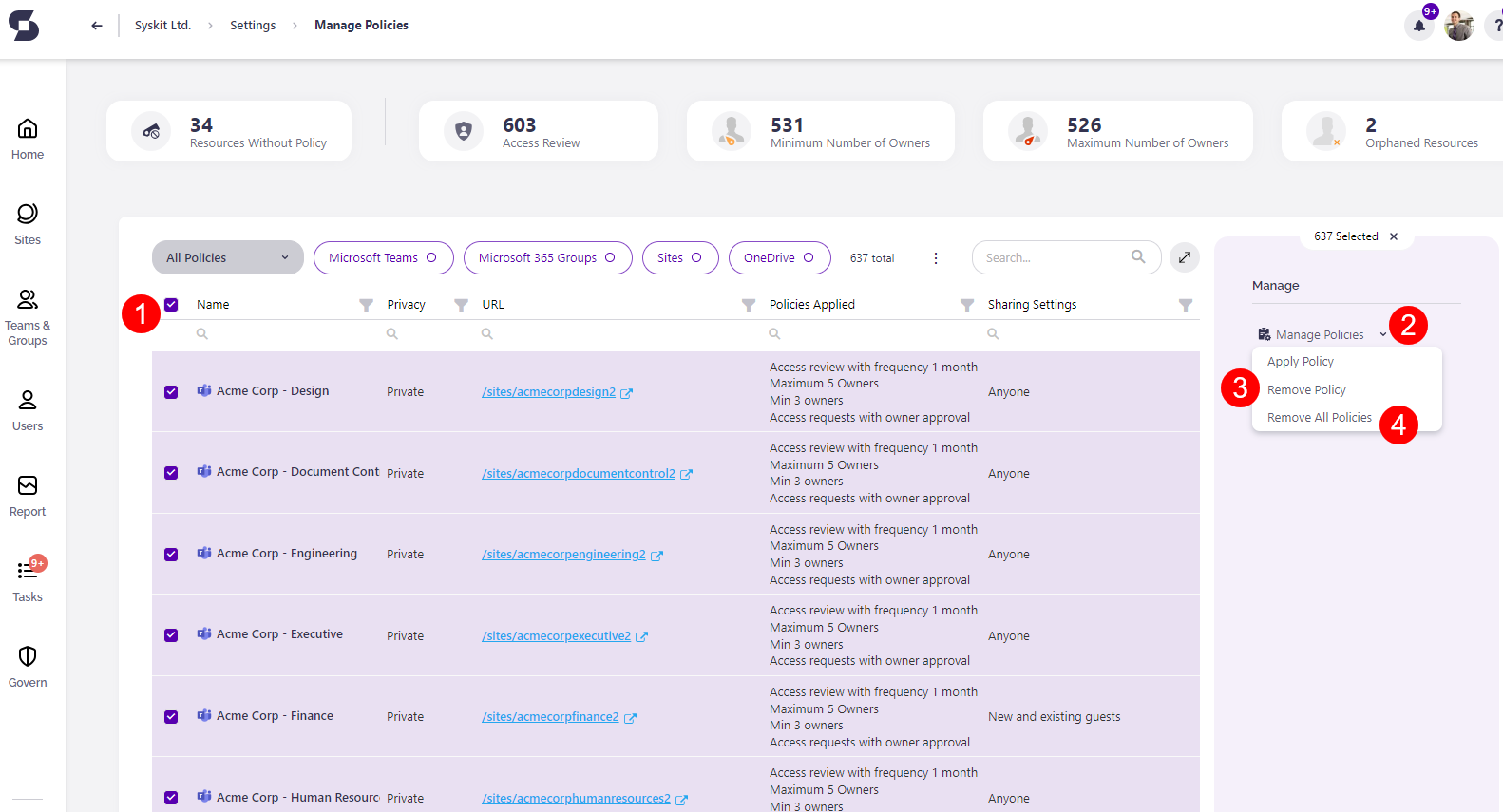Image resolution: width=1503 pixels, height=812 pixels.
Task: Click the Search input field
Action: click(x=1054, y=257)
